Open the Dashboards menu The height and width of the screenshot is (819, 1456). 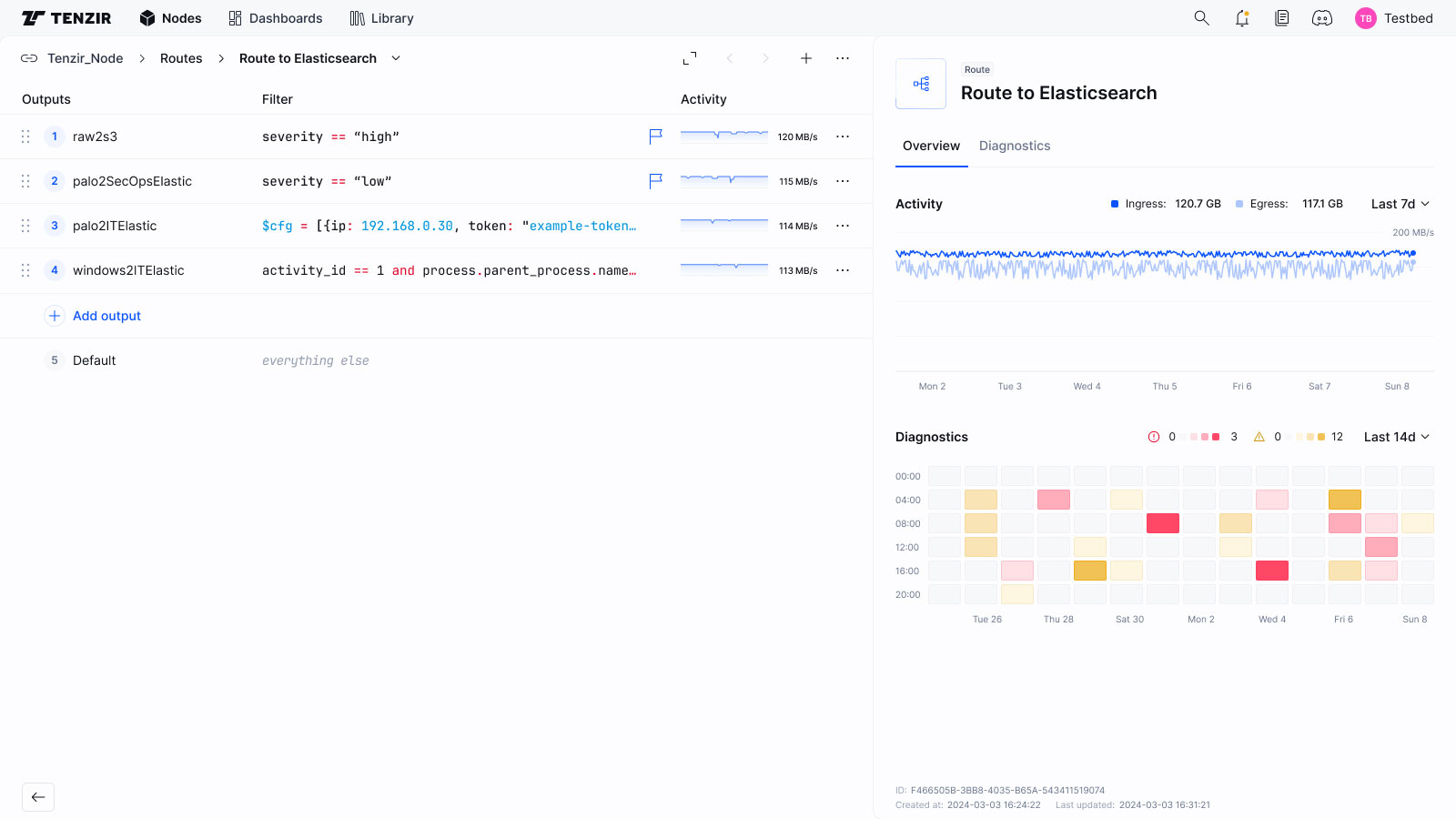pos(276,18)
